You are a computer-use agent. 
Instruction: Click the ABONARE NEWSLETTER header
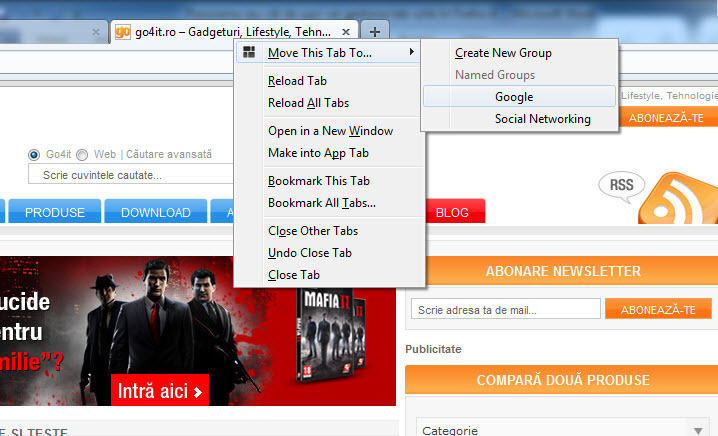[x=563, y=271]
